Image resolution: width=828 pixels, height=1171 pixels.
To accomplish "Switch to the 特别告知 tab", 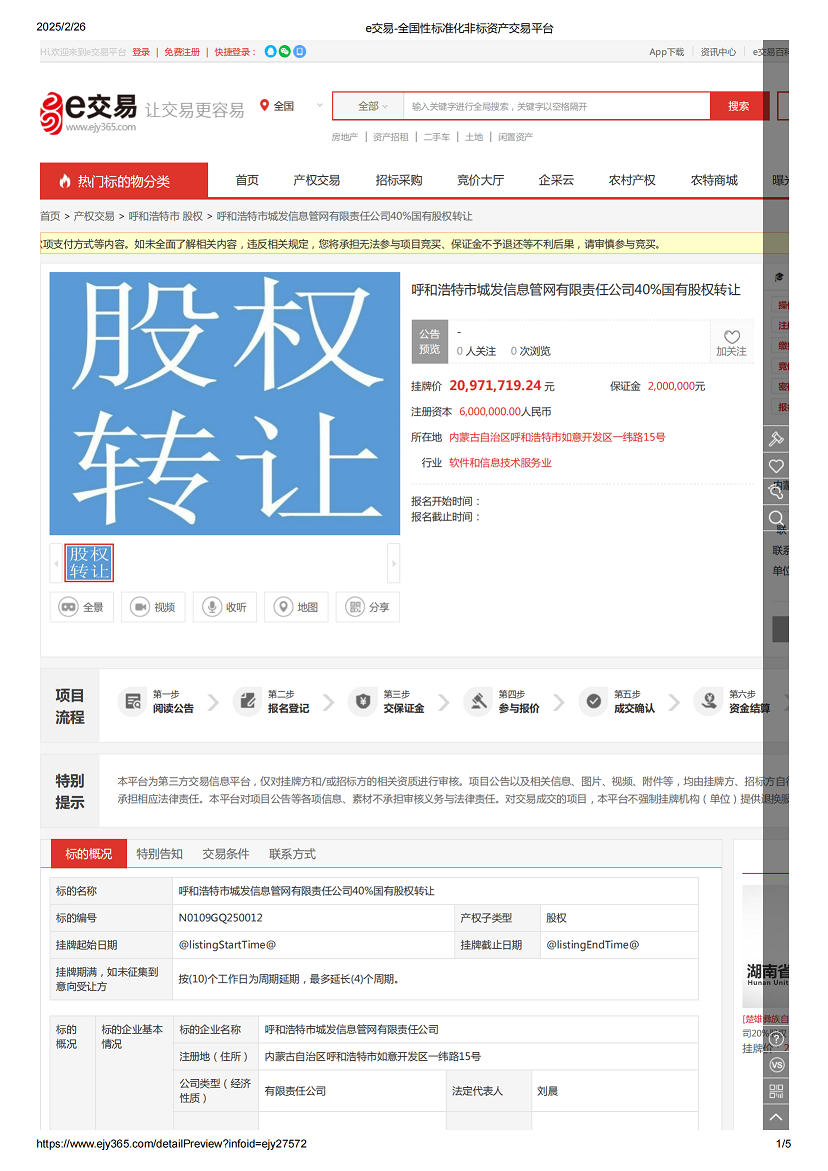I will (x=160, y=854).
